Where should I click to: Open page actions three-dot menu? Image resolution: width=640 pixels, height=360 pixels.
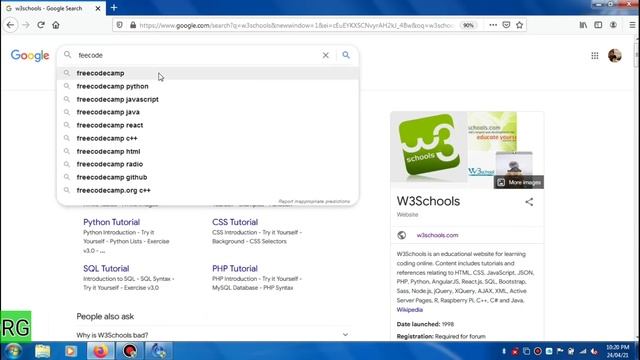point(493,25)
